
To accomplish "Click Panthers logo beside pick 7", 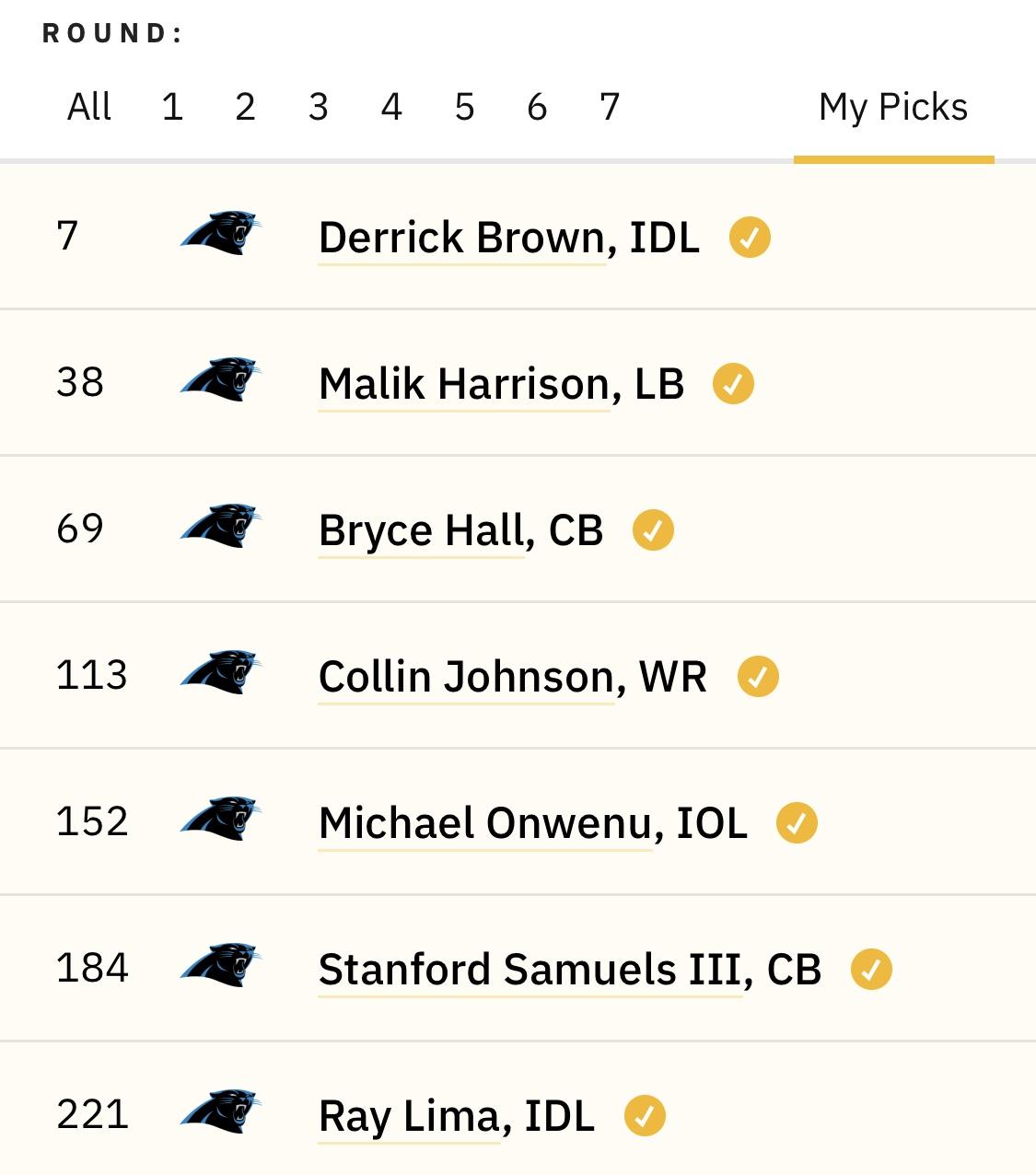I will (x=220, y=233).
